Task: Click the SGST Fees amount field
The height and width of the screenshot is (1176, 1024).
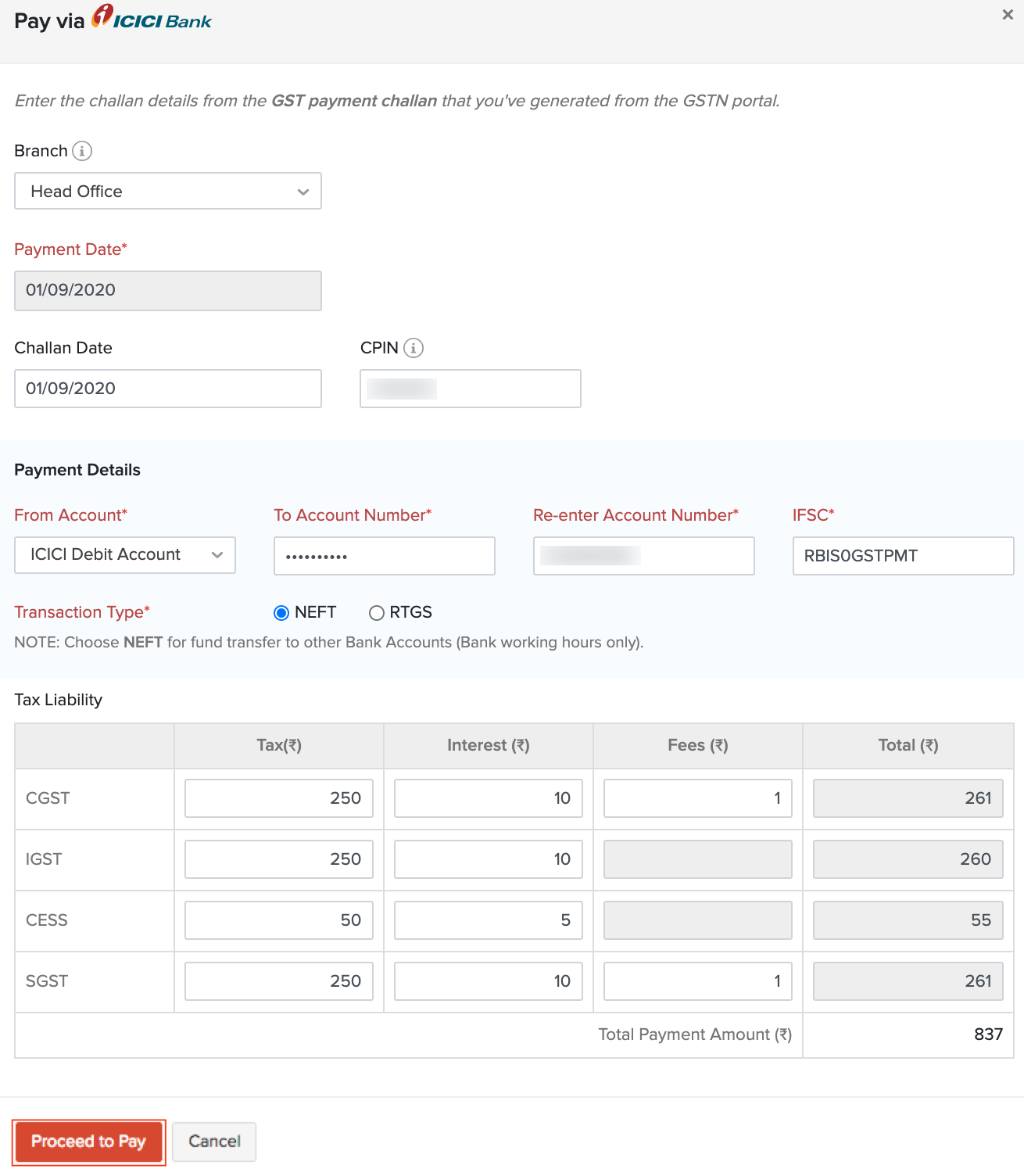Action: click(x=698, y=981)
